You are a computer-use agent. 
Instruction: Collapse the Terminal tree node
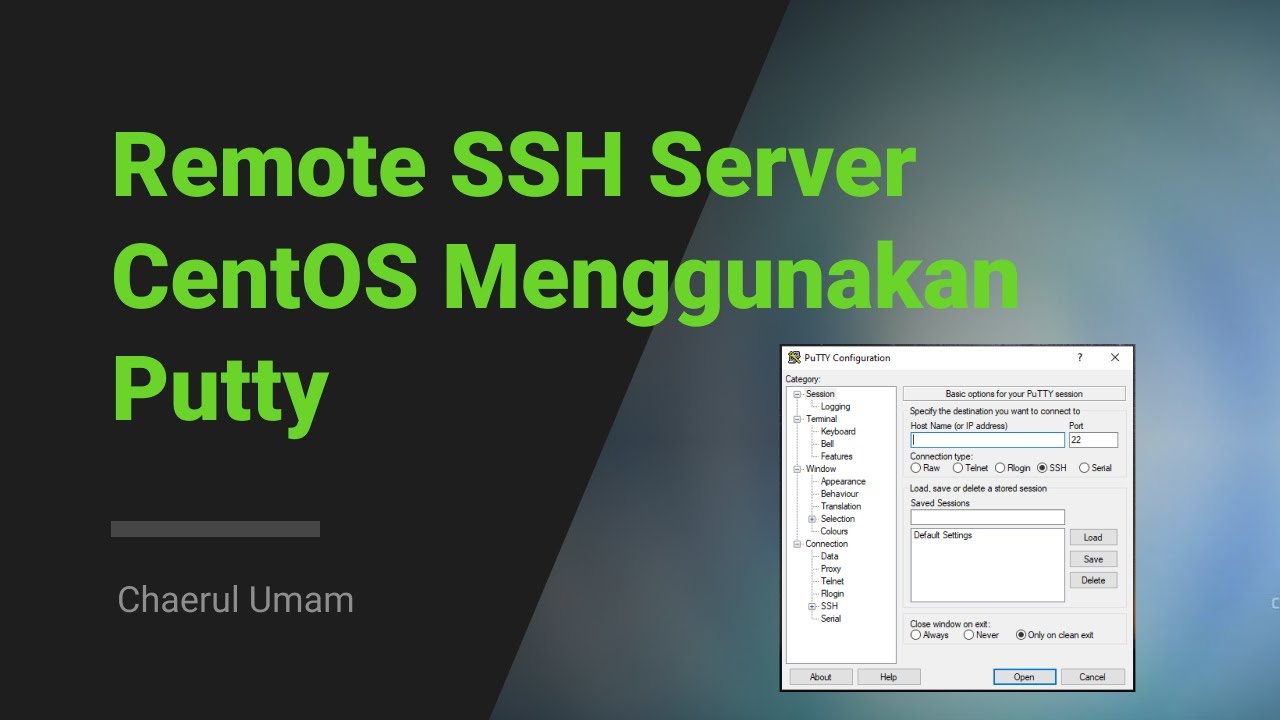797,419
